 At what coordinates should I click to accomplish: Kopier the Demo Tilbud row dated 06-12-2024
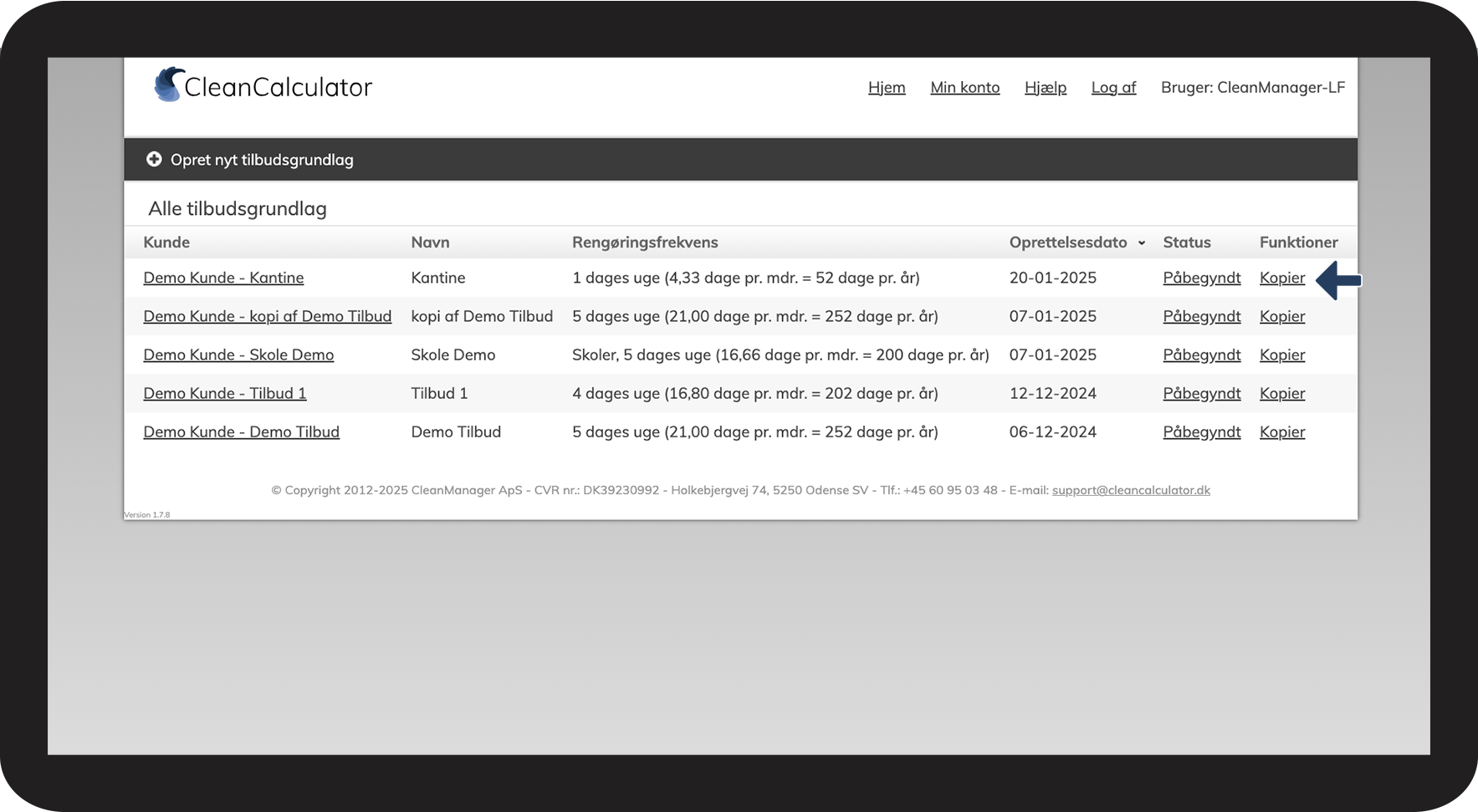pos(1282,432)
